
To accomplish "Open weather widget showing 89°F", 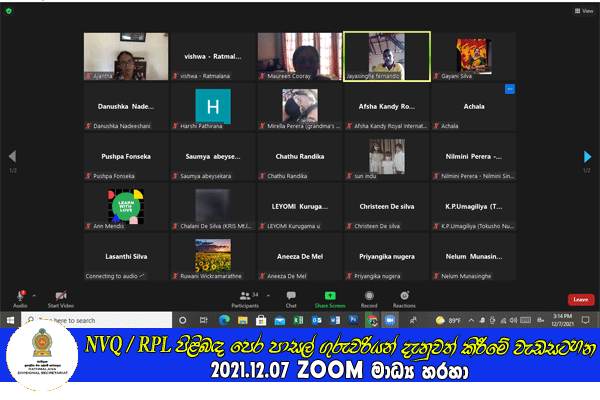I will click(448, 320).
